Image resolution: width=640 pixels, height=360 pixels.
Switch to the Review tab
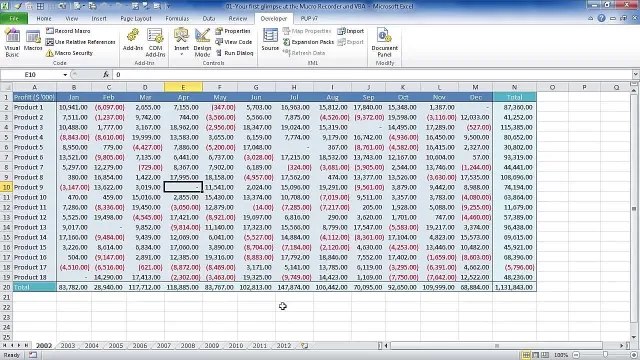point(238,18)
